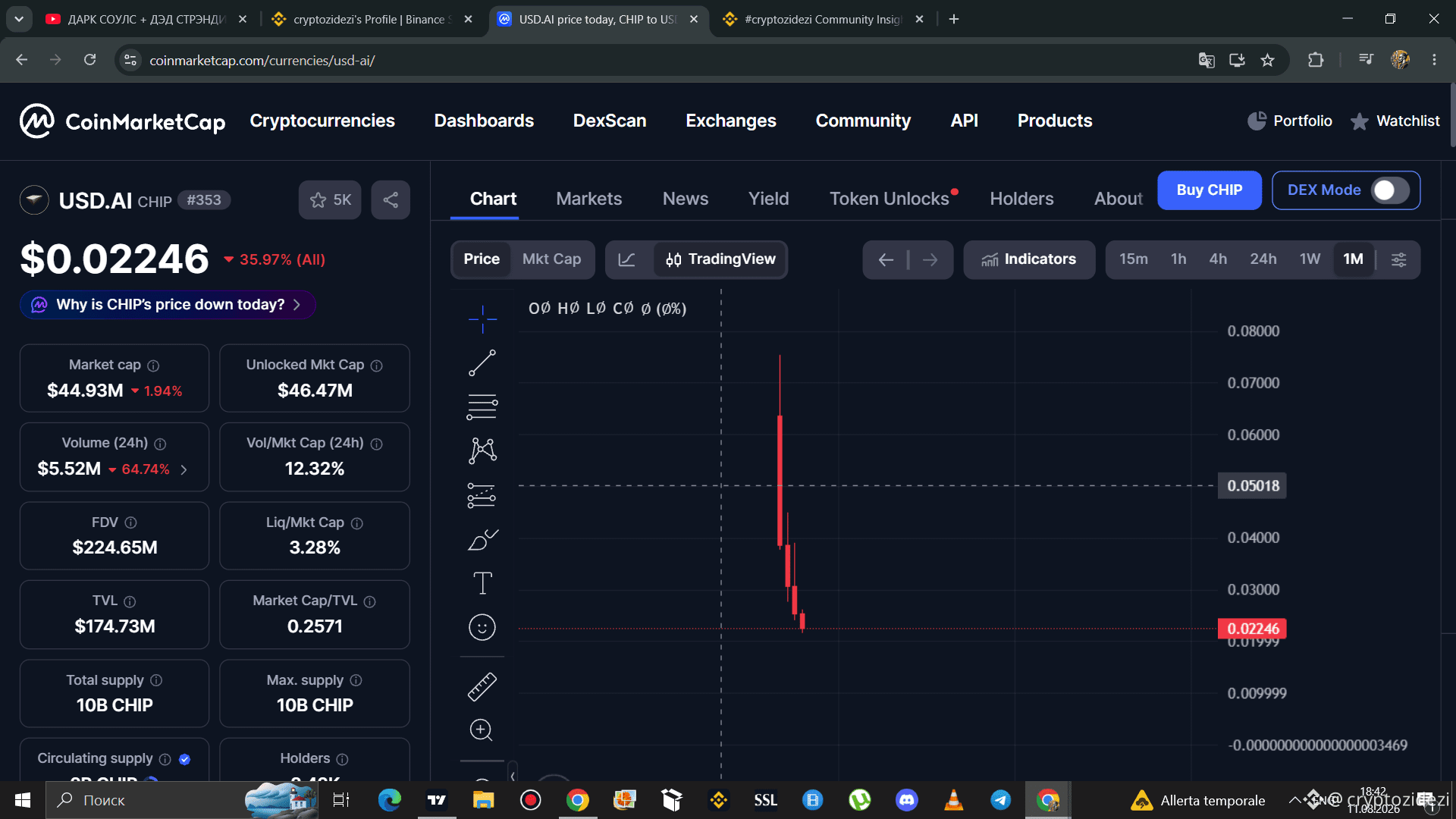The image size is (1456, 819).
Task: Set chart timeframe to 1W
Action: click(1310, 260)
